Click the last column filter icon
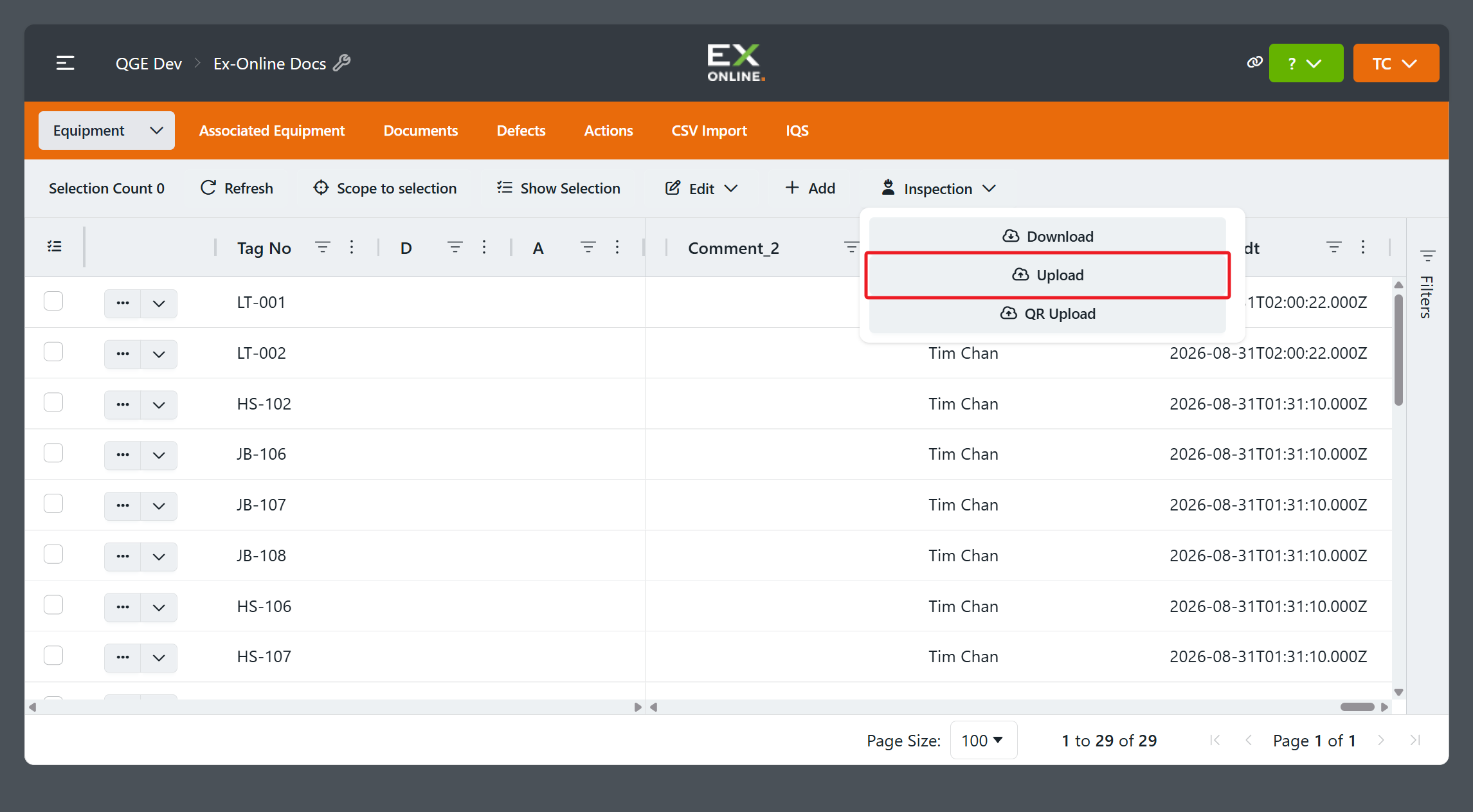This screenshot has width=1473, height=812. click(x=1334, y=248)
